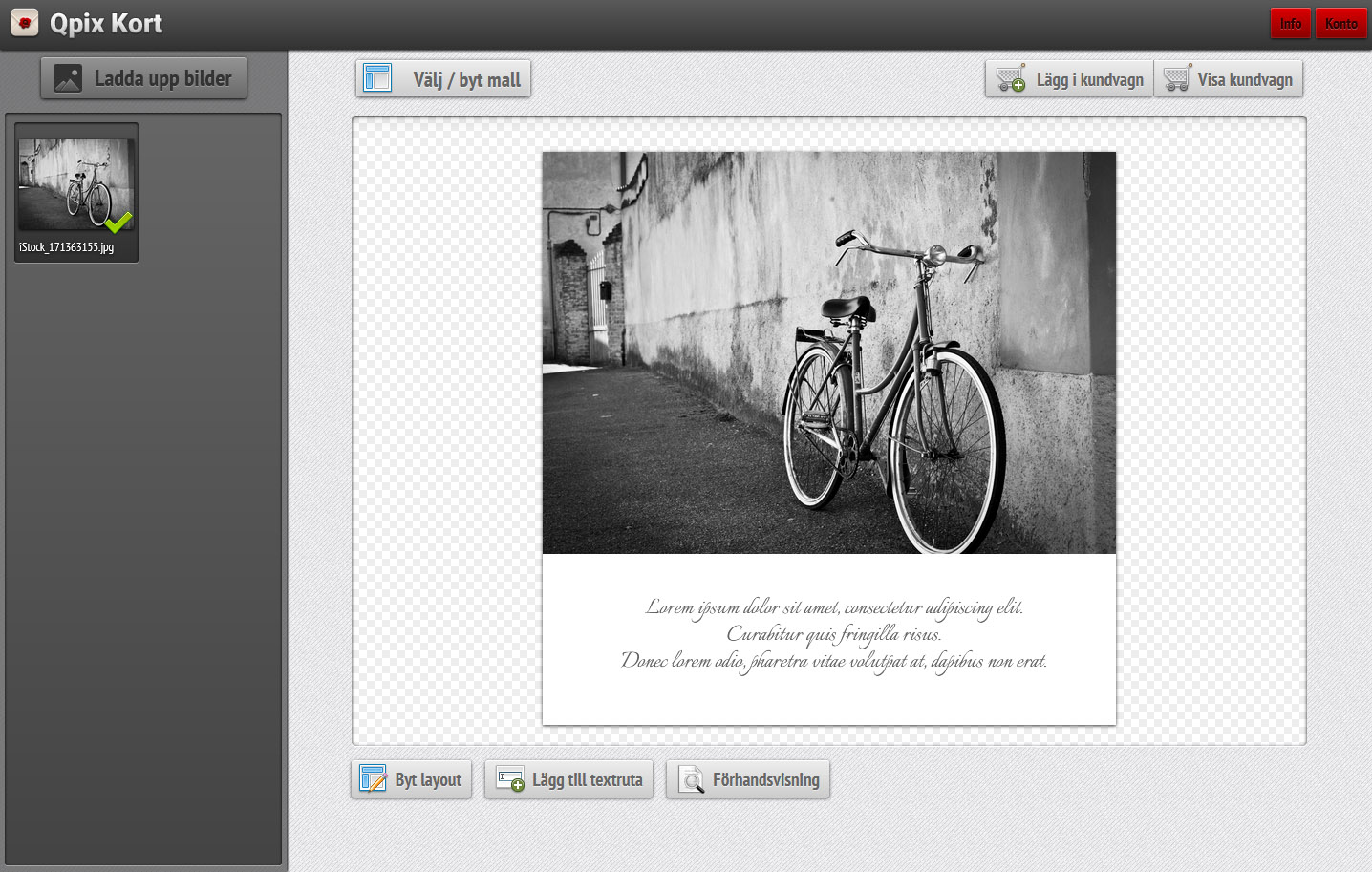This screenshot has width=1372, height=872.
Task: Choose a template via Välj / byt mall
Action: click(443, 79)
